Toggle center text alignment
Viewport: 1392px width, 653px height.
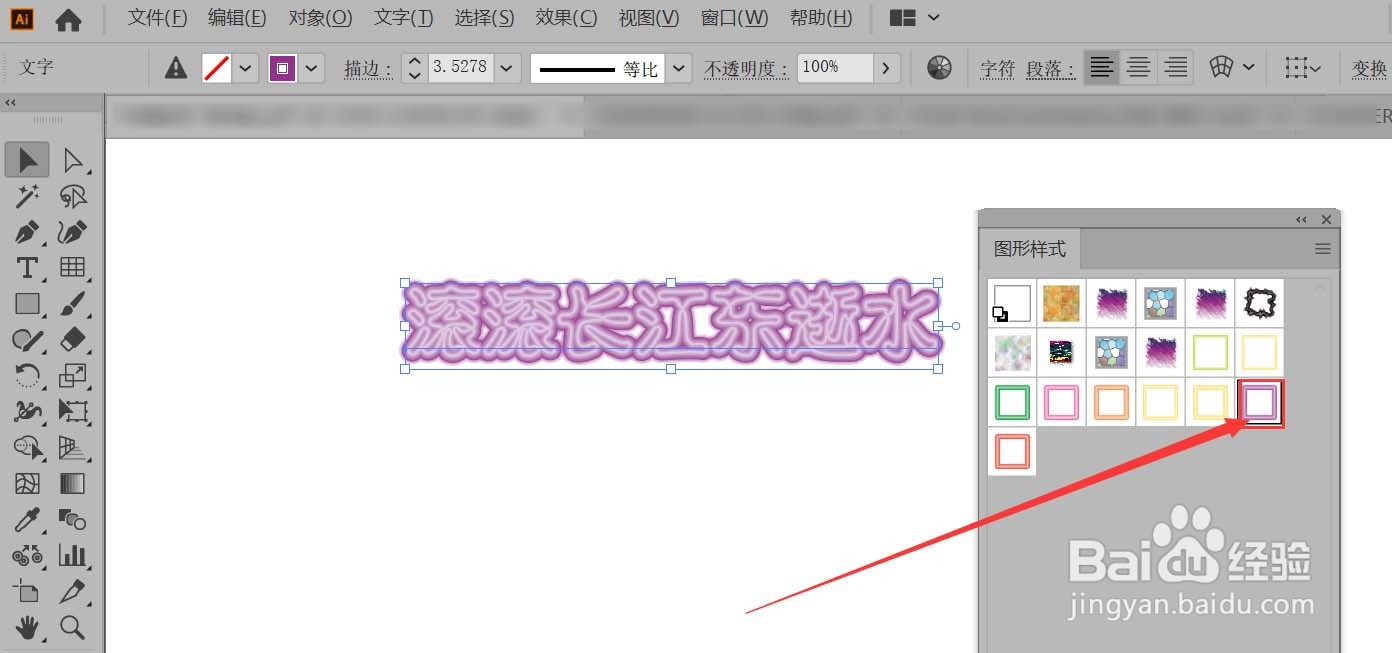pyautogui.click(x=1138, y=67)
